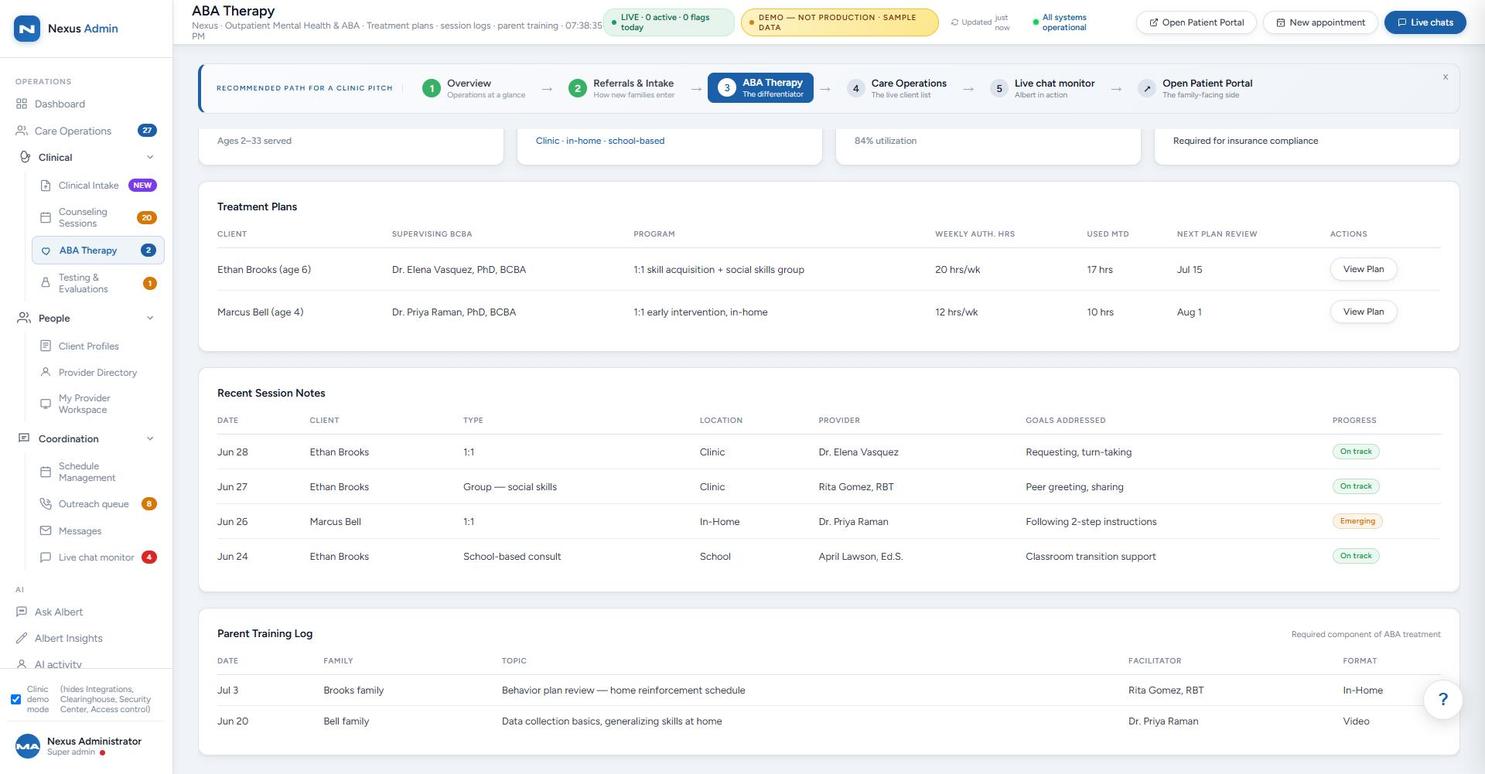Click the Schedule Management calendar icon
Image resolution: width=1485 pixels, height=774 pixels.
(45, 472)
